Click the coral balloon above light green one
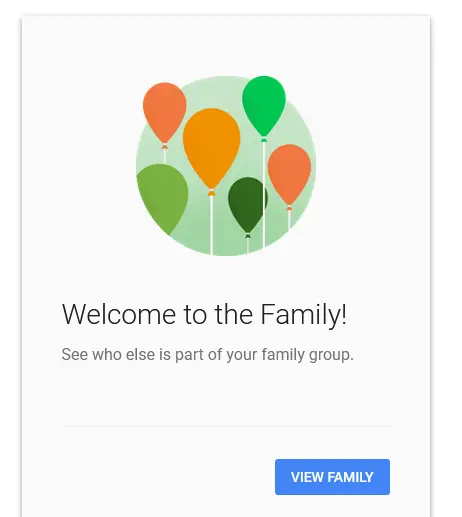 point(165,113)
